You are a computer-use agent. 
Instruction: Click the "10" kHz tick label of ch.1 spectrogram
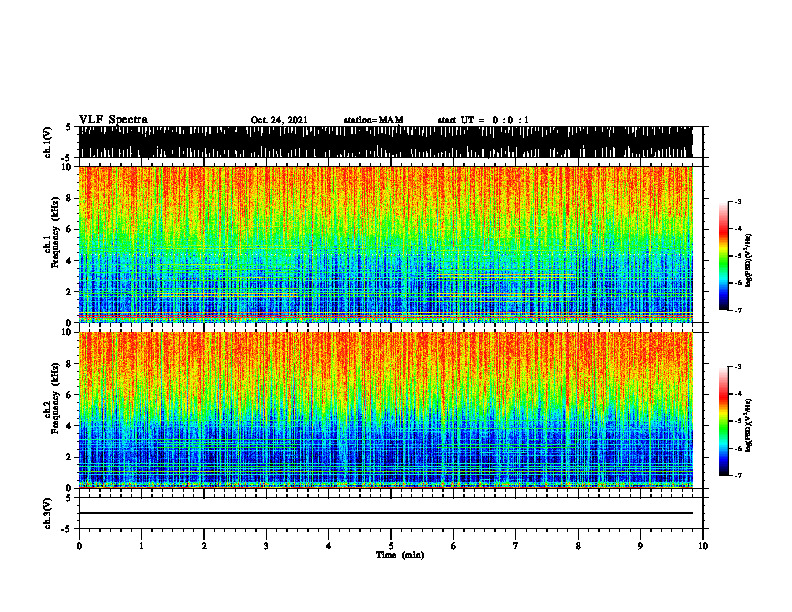(68, 167)
